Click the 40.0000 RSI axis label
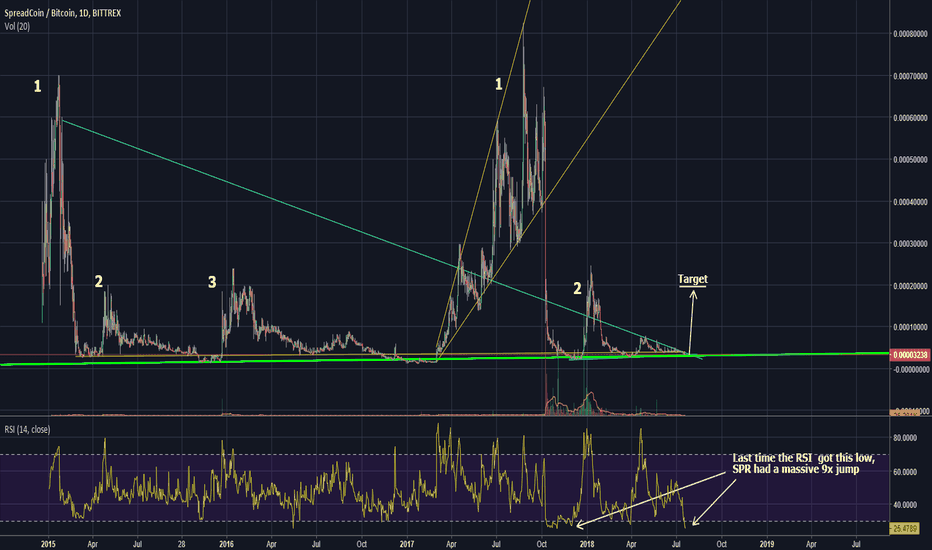The image size is (932, 550). [905, 505]
